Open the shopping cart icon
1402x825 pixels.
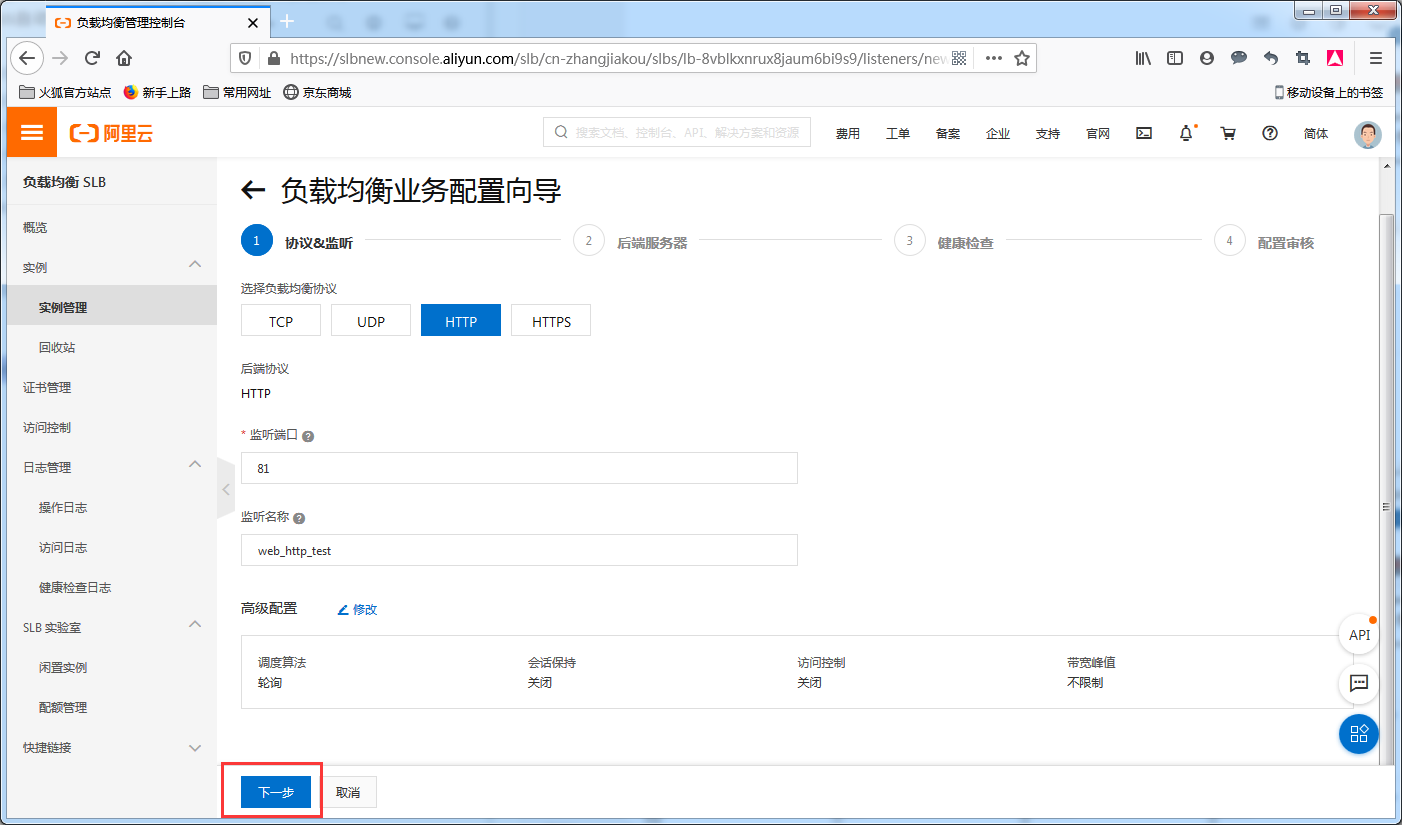(x=1228, y=132)
